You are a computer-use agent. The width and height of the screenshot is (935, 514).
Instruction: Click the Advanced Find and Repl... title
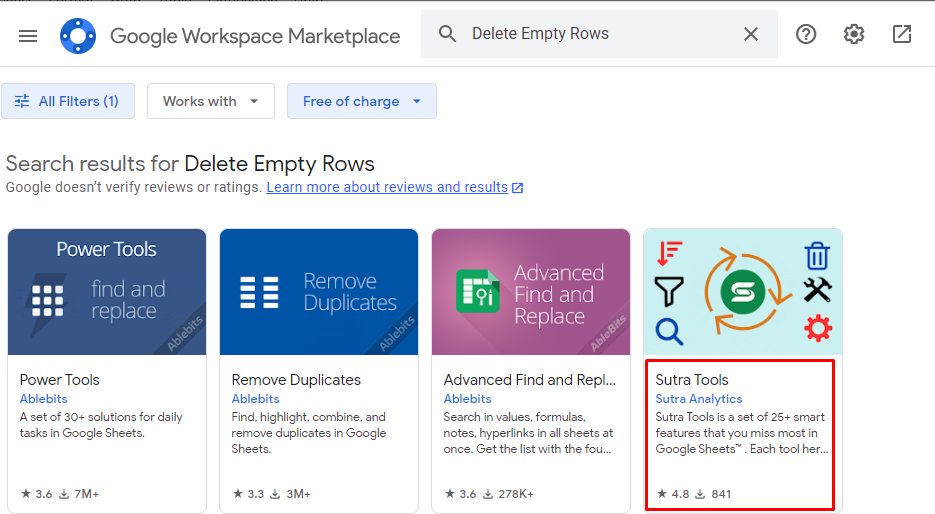[x=530, y=380]
